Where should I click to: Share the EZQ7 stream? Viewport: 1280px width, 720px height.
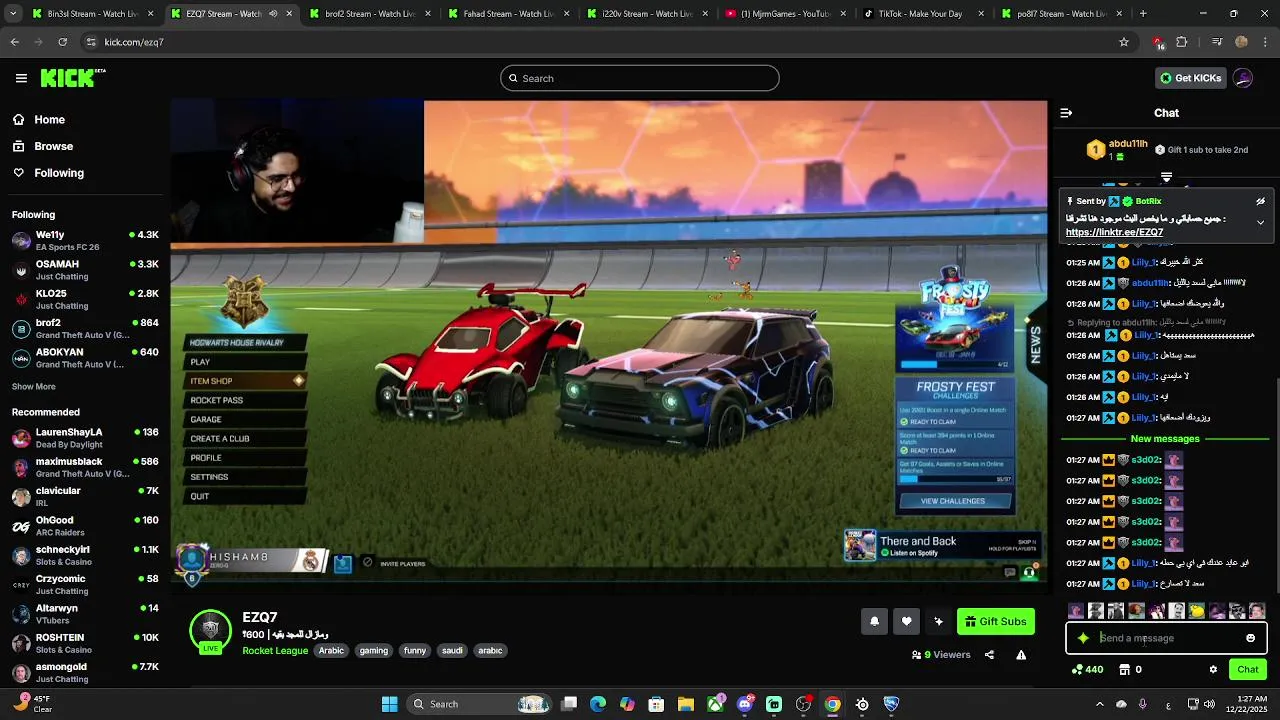coord(989,655)
